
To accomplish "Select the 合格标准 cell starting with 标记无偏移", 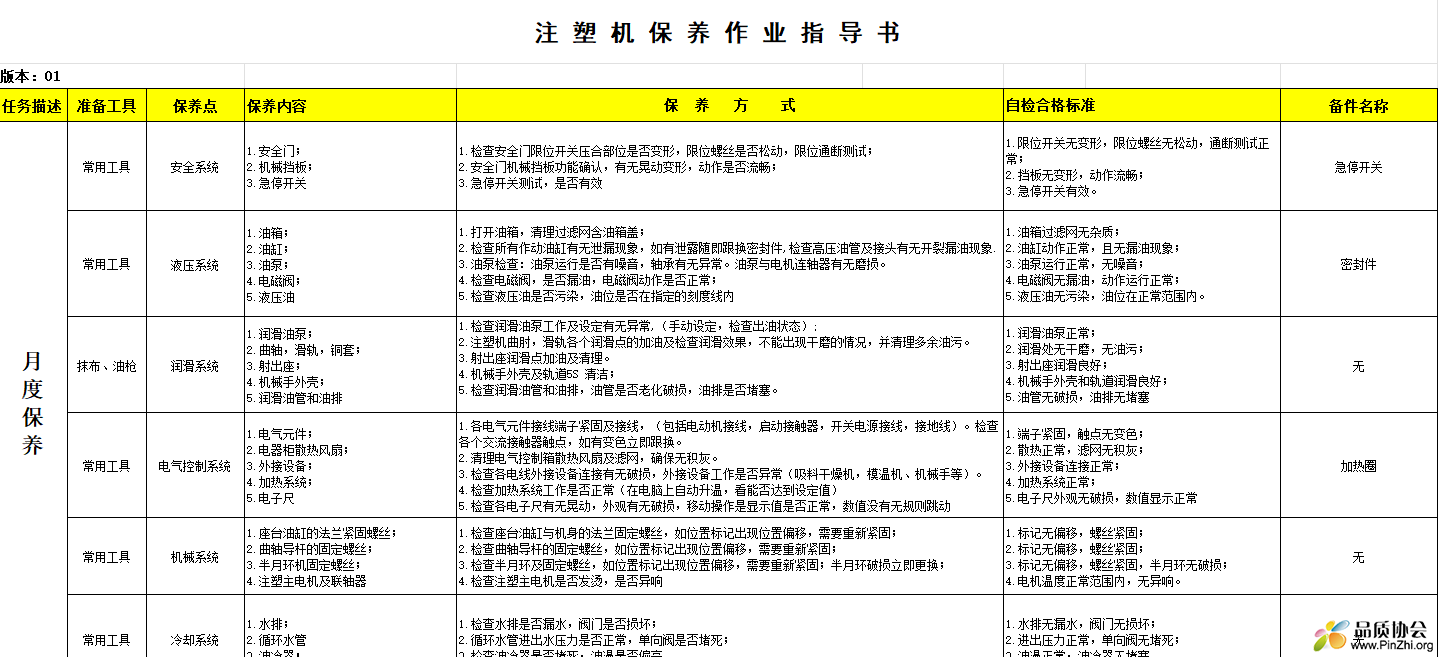I will pyautogui.click(x=1142, y=556).
